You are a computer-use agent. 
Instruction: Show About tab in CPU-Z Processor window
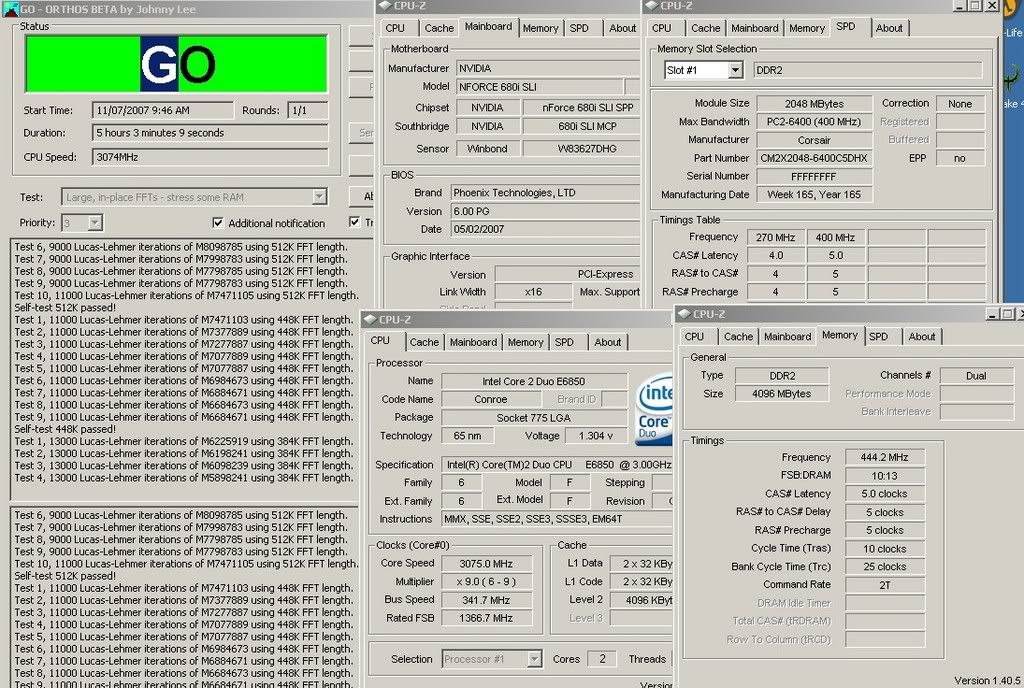coord(607,342)
